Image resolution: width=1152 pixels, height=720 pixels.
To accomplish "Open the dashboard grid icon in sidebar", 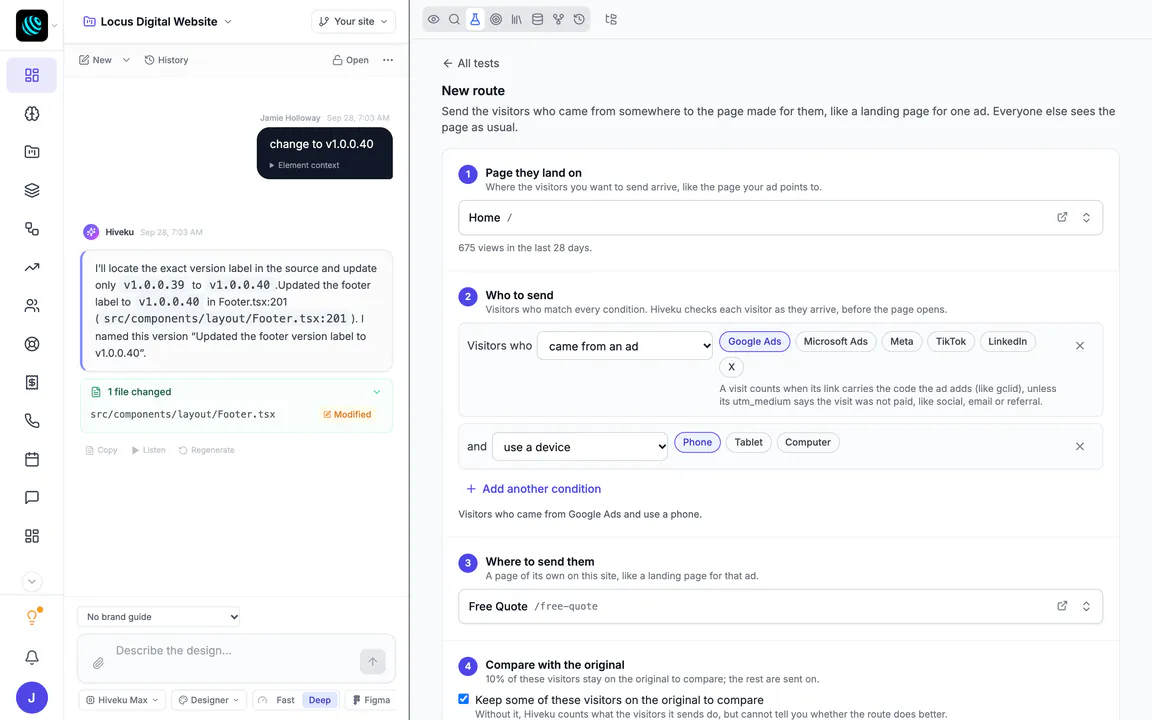I will (x=32, y=75).
